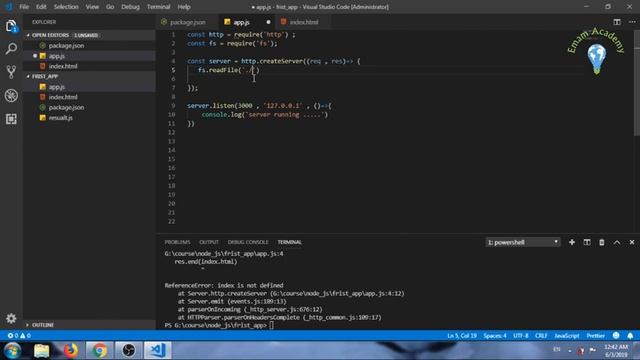Open app.js in FRIST_APP folder
Viewport: 640px width, 360px height.
[x=89, y=87]
